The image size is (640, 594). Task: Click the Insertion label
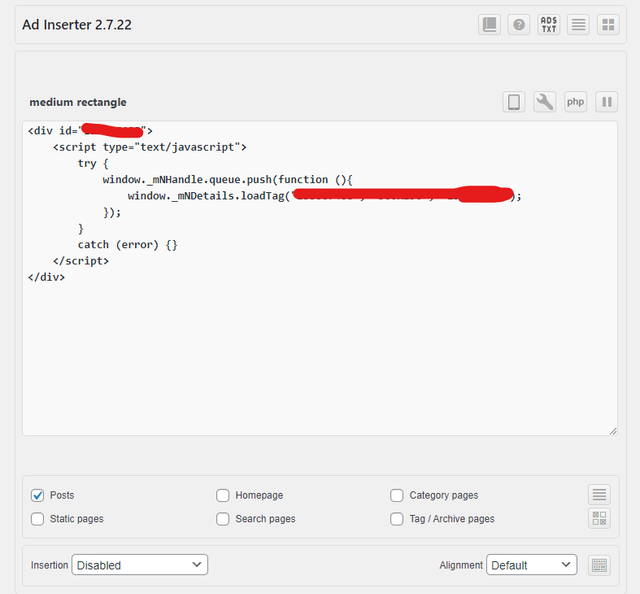pyautogui.click(x=49, y=565)
